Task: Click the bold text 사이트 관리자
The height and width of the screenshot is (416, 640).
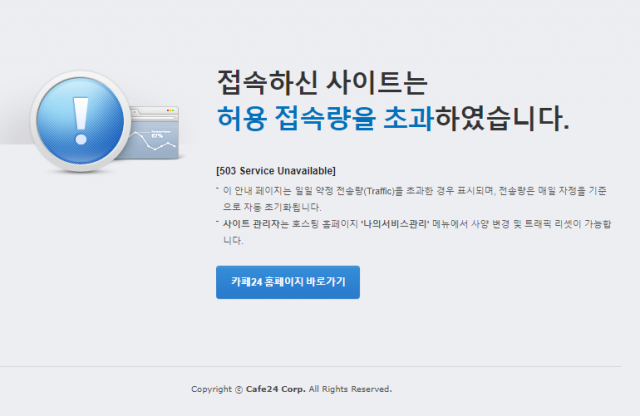Action: (251, 224)
